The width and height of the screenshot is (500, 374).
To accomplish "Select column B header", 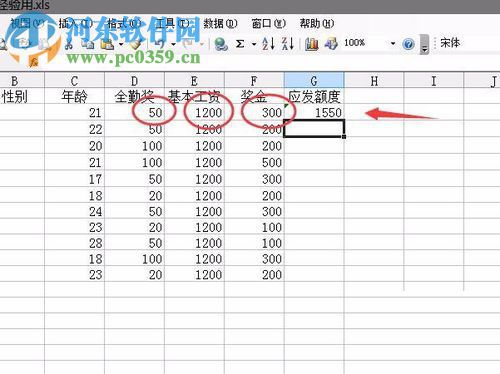I will [x=22, y=81].
